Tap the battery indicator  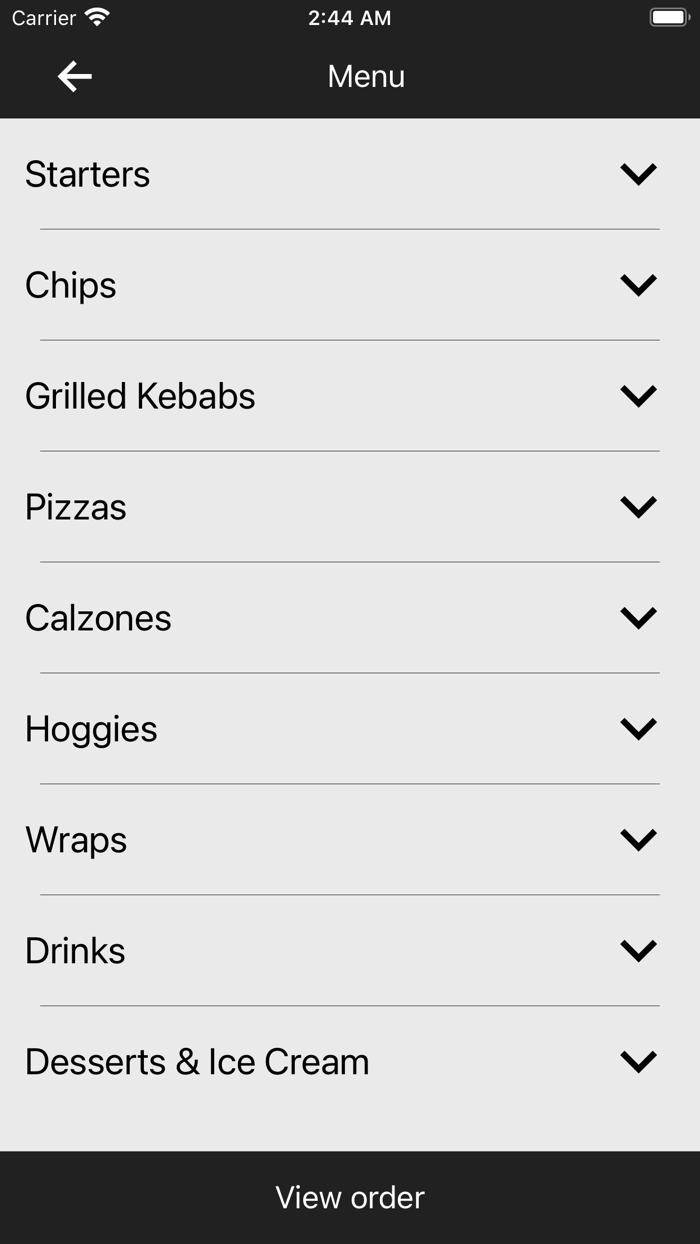point(668,15)
